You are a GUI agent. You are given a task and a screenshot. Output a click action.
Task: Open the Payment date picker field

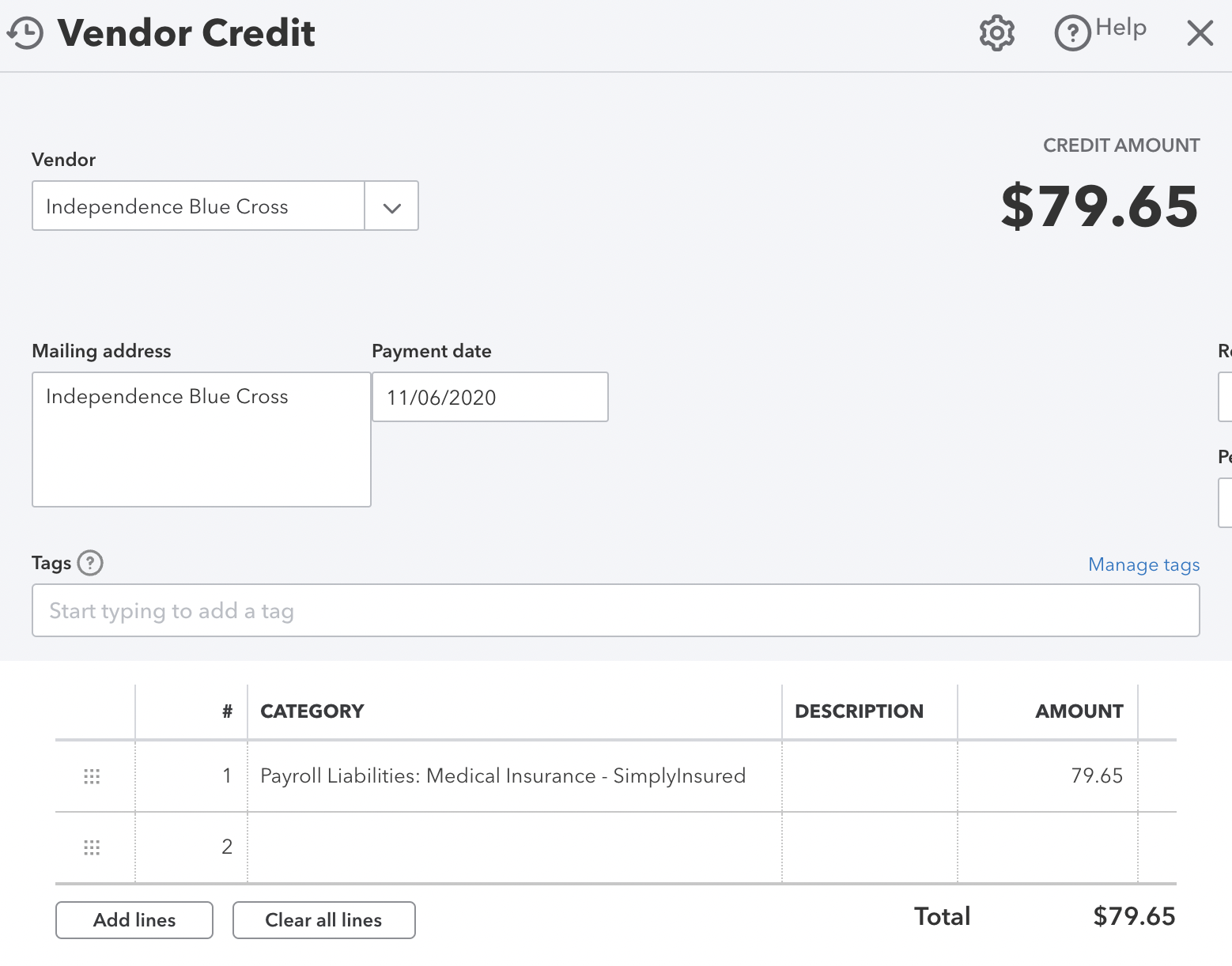tap(489, 397)
